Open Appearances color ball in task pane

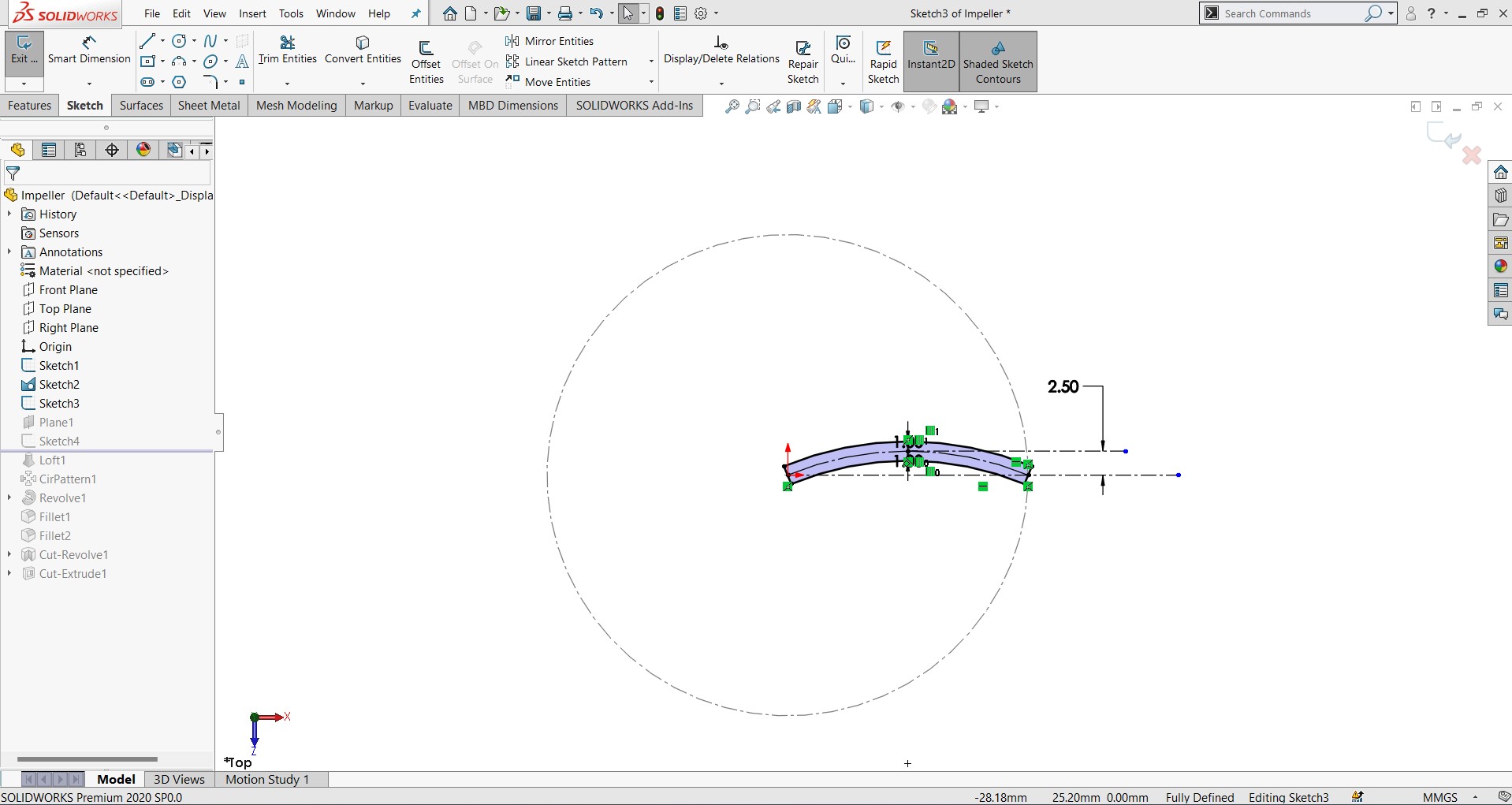[1500, 266]
